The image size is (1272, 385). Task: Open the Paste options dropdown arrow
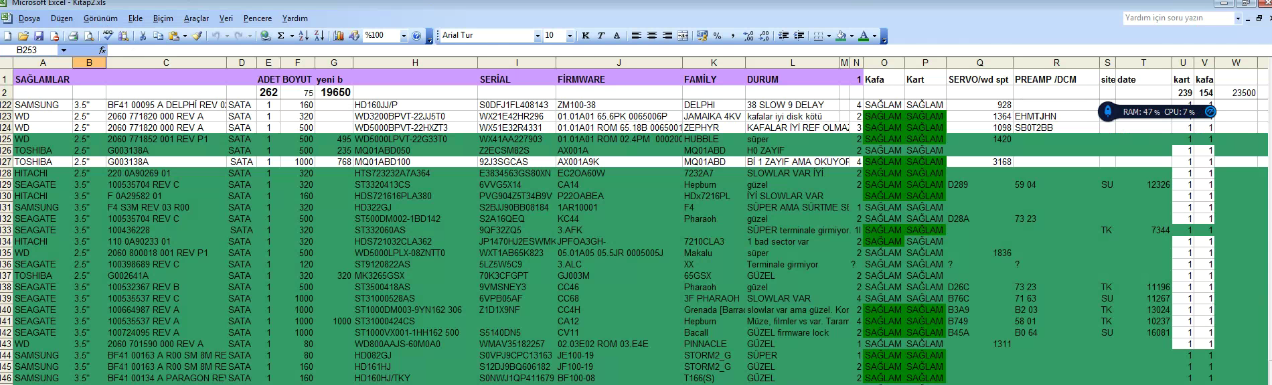[185, 35]
